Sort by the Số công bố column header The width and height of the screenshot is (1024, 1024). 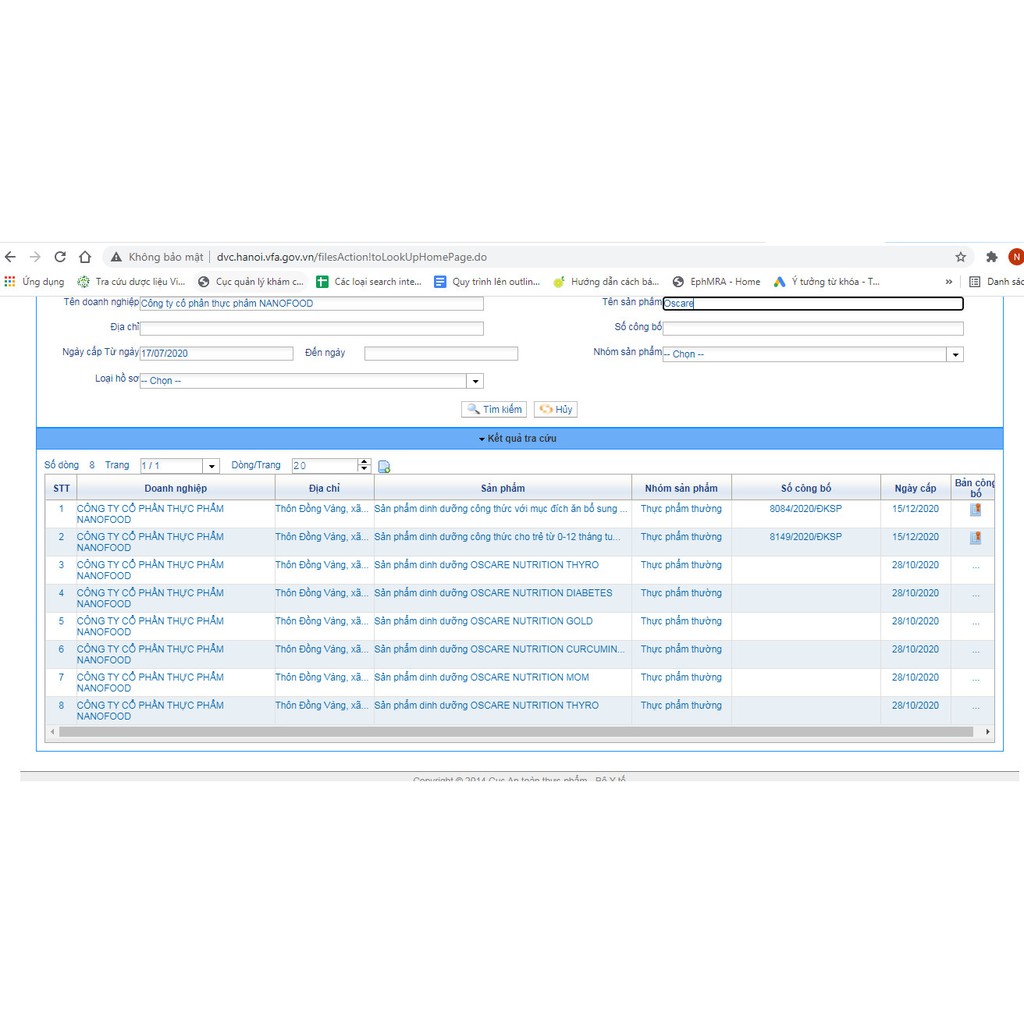pyautogui.click(x=806, y=488)
